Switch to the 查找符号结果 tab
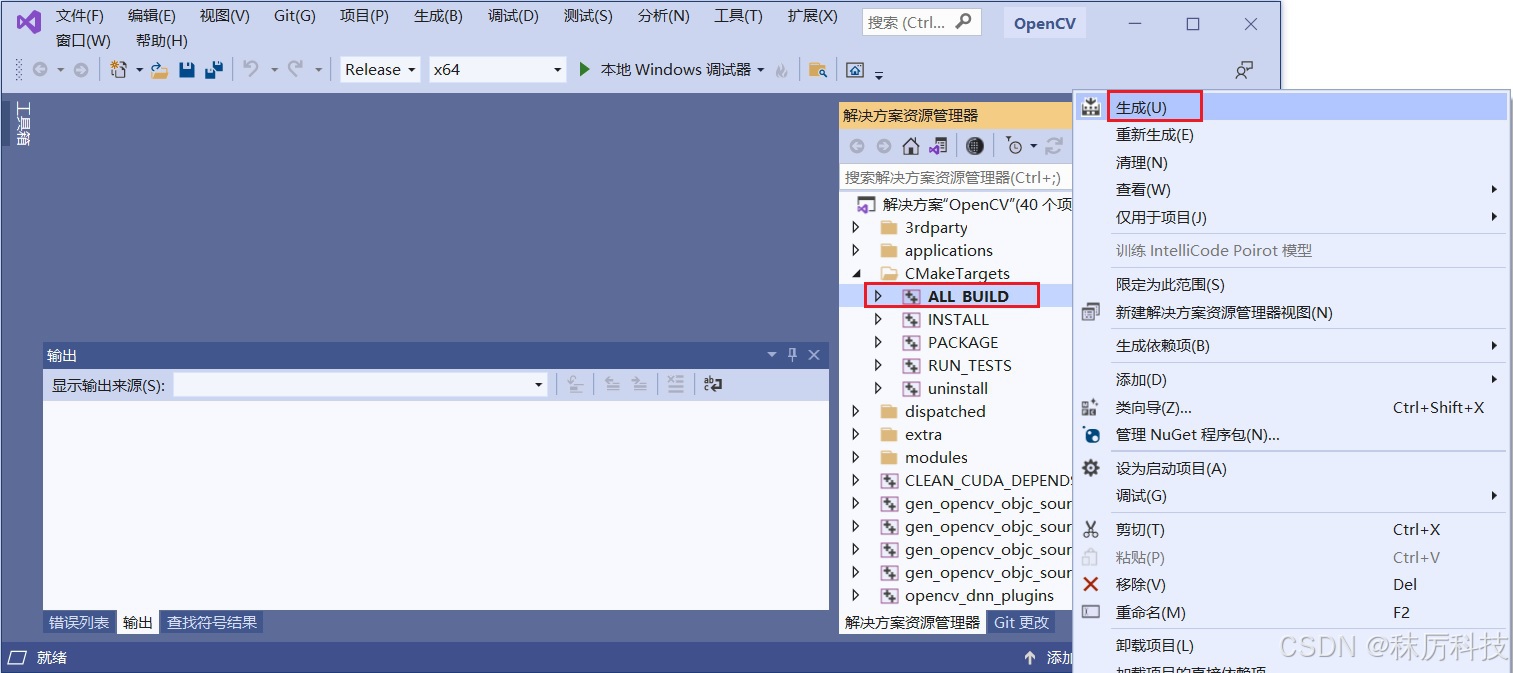 212,622
